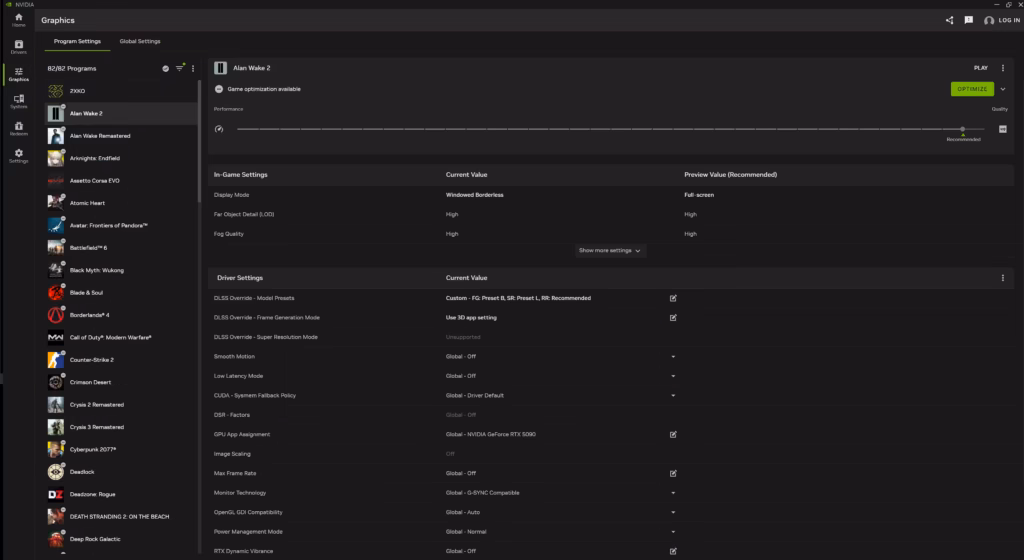The image size is (1024, 560).
Task: Open Alan Wake 2 header three-dot menu
Action: click(1002, 68)
